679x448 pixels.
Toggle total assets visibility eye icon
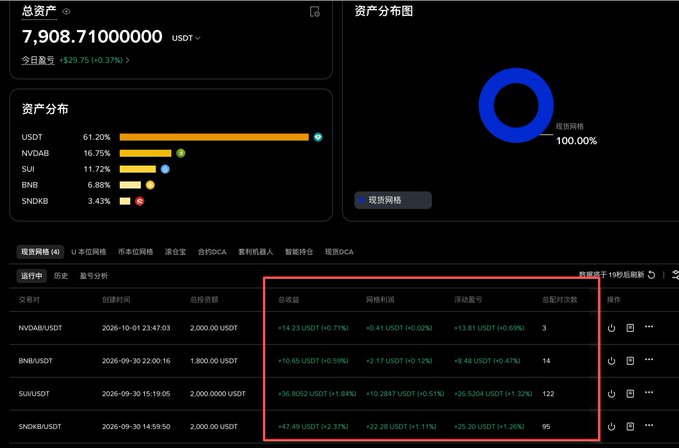point(66,12)
